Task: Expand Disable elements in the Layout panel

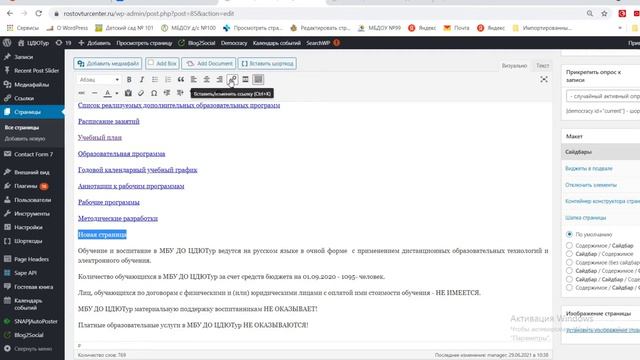Action: pyautogui.click(x=600, y=185)
